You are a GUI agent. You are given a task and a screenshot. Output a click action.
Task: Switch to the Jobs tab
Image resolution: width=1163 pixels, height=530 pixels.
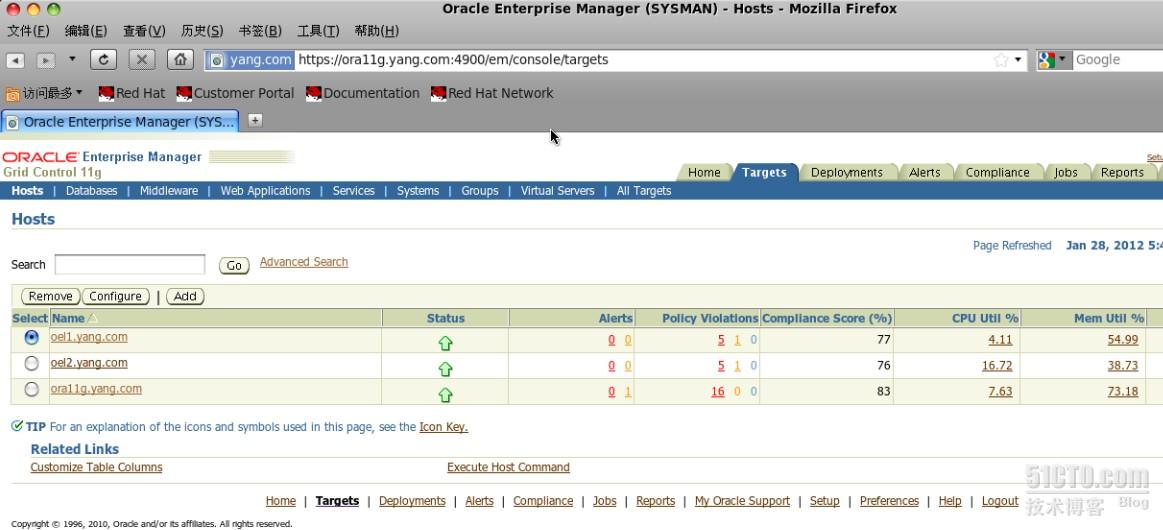1066,173
